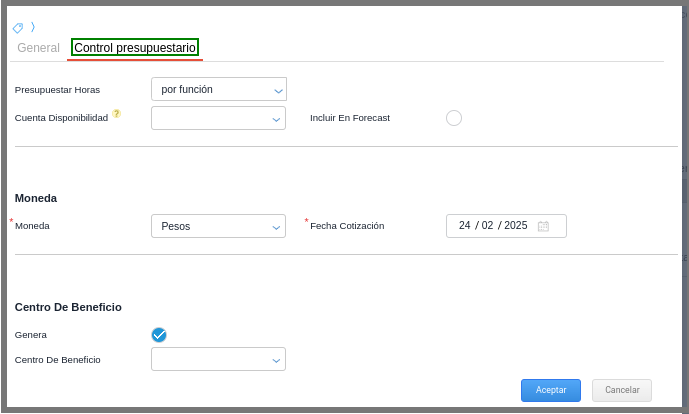This screenshot has height=414, width=689.
Task: Click the day value 24 in the date field
Action: [465, 226]
